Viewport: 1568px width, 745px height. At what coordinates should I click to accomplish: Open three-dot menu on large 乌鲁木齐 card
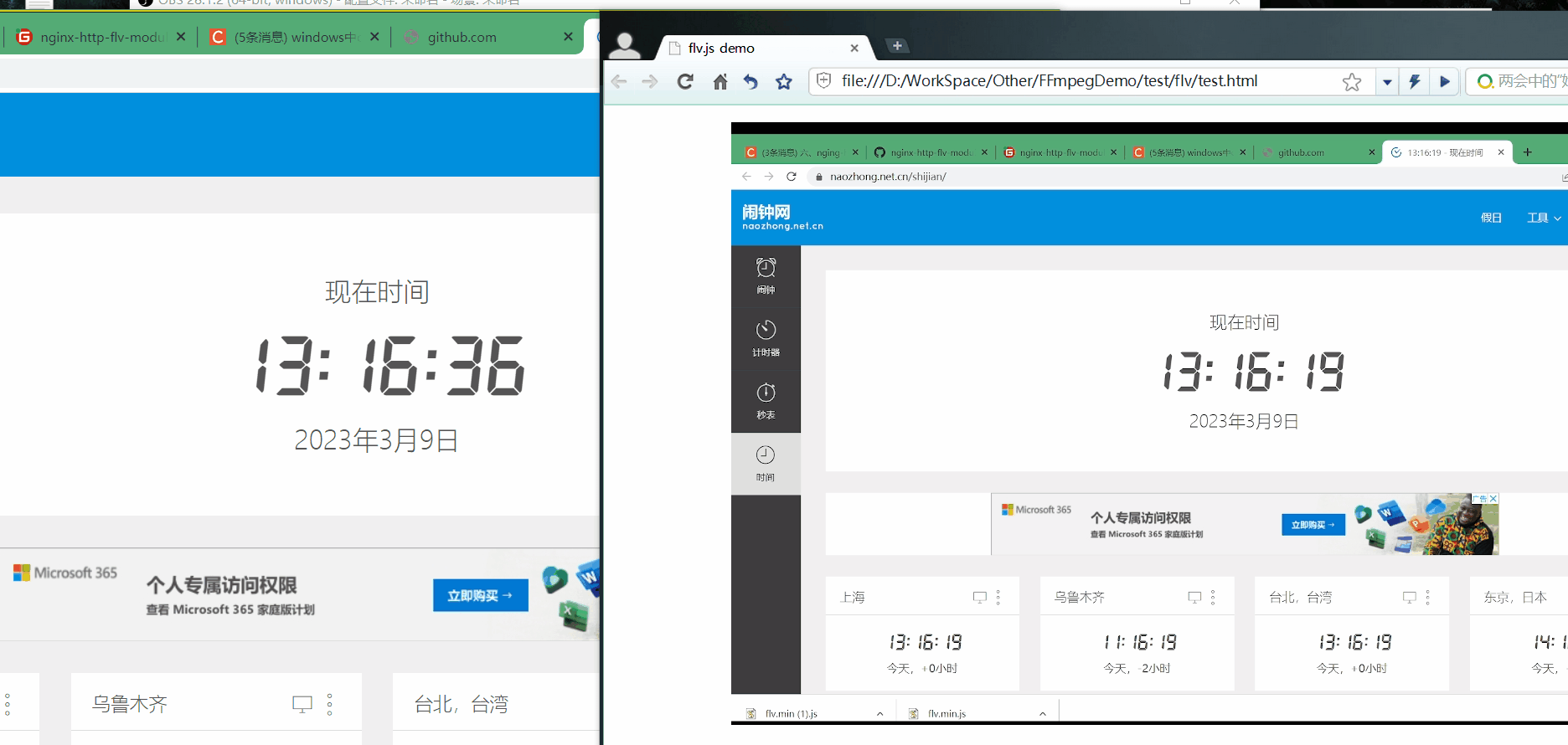click(329, 704)
